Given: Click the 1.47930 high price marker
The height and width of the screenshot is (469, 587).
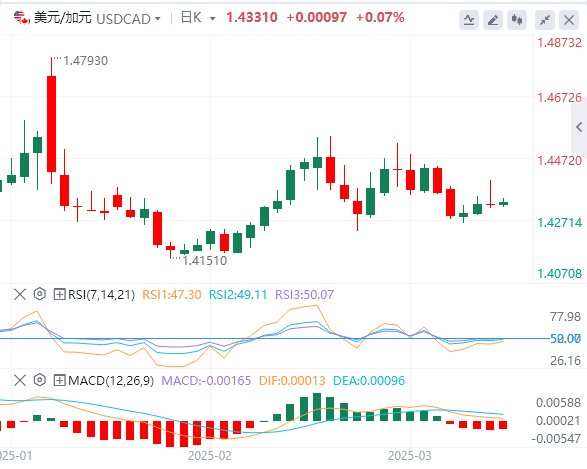Looking at the screenshot, I should (x=86, y=60).
